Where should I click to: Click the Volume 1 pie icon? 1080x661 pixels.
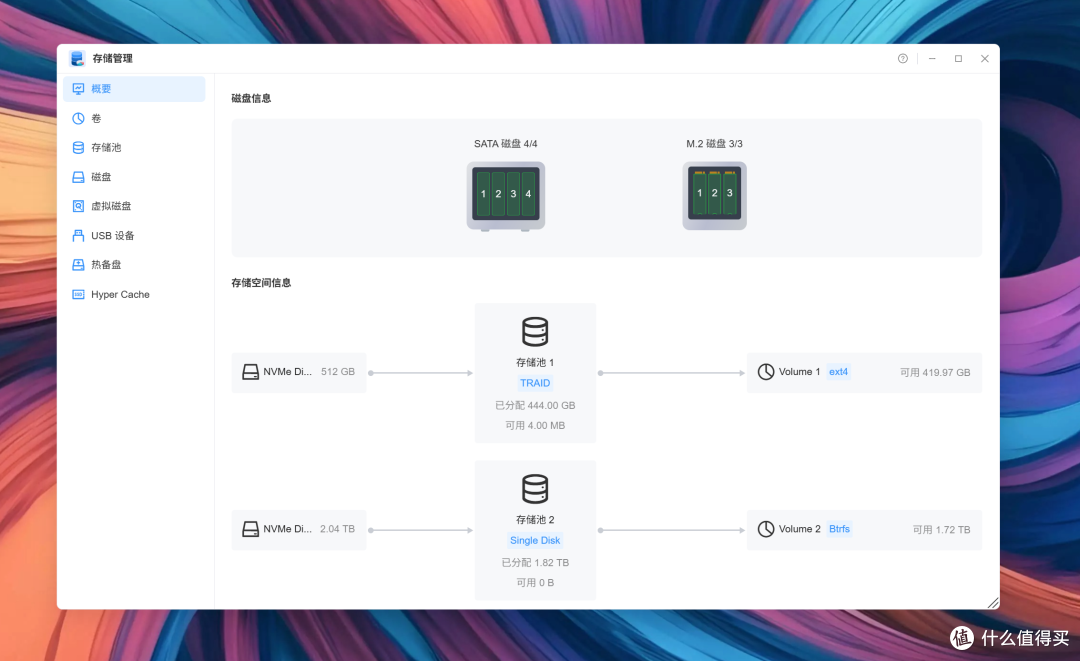tap(766, 372)
